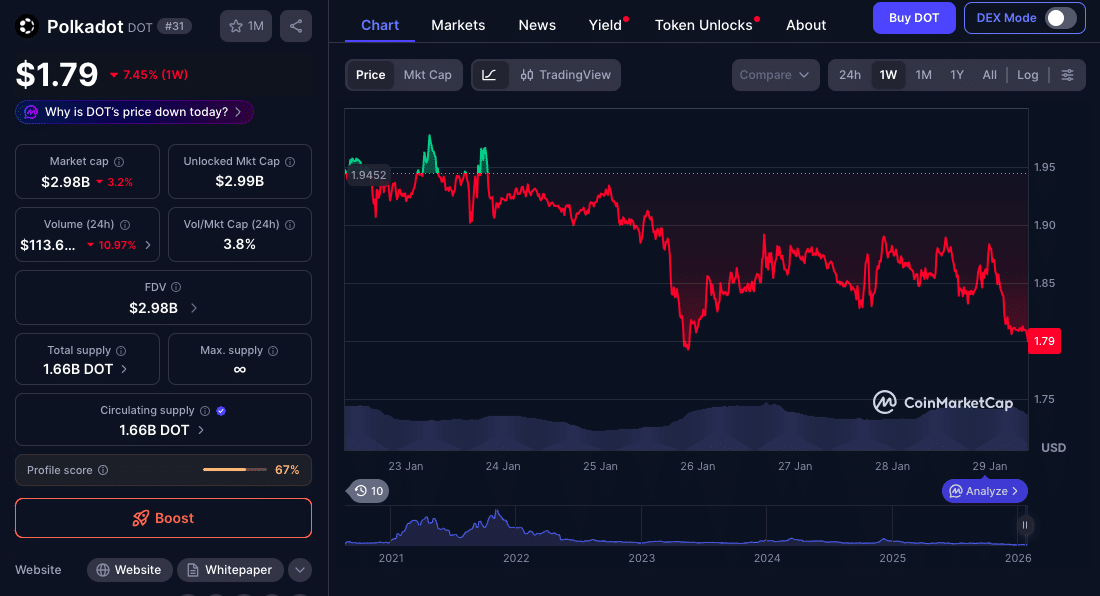Viewport: 1100px width, 596px height.
Task: Click Vol/Mkt Cap (24h) info icon
Action: click(290, 225)
